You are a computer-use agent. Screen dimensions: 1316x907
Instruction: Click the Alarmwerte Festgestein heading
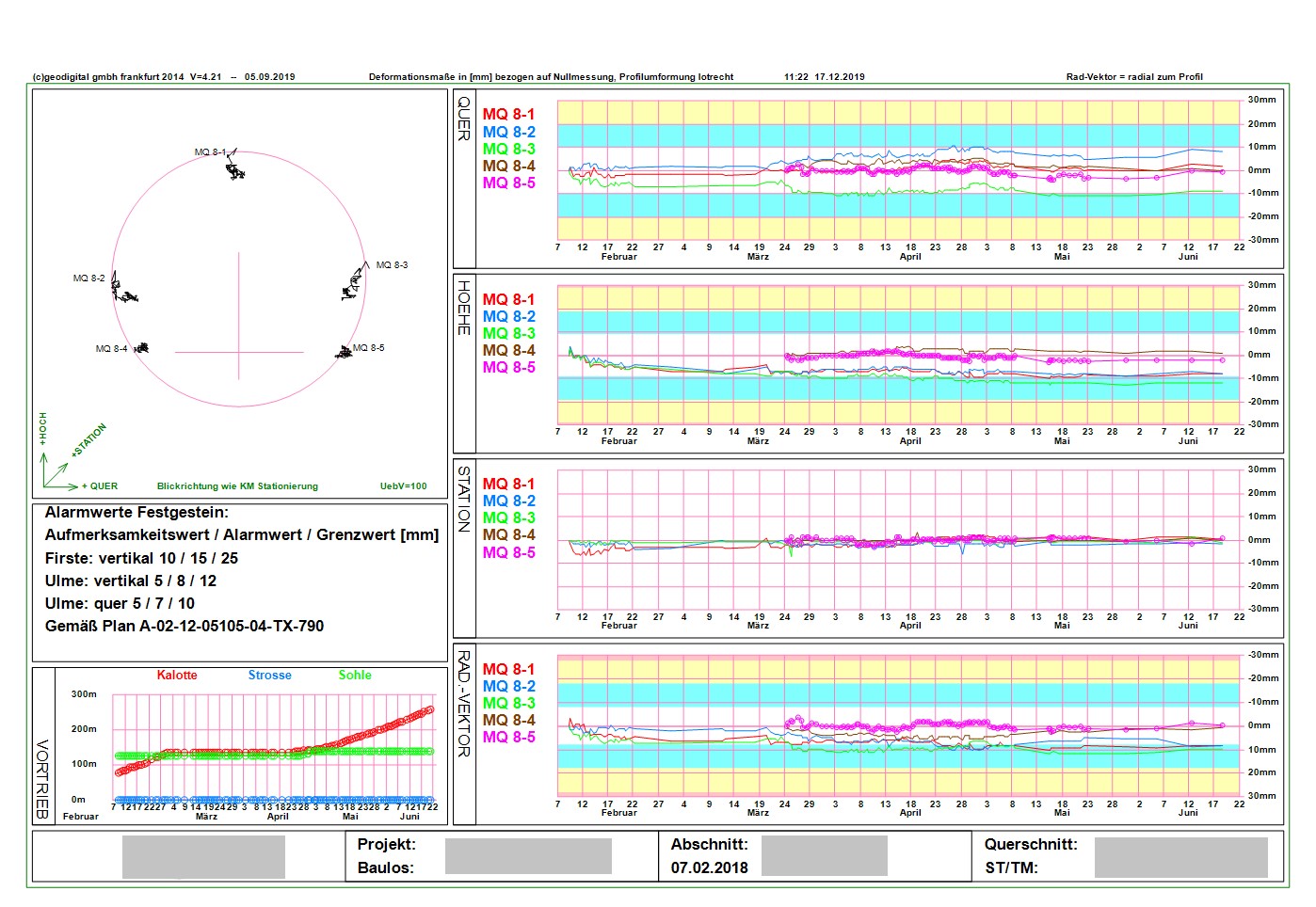point(136,513)
